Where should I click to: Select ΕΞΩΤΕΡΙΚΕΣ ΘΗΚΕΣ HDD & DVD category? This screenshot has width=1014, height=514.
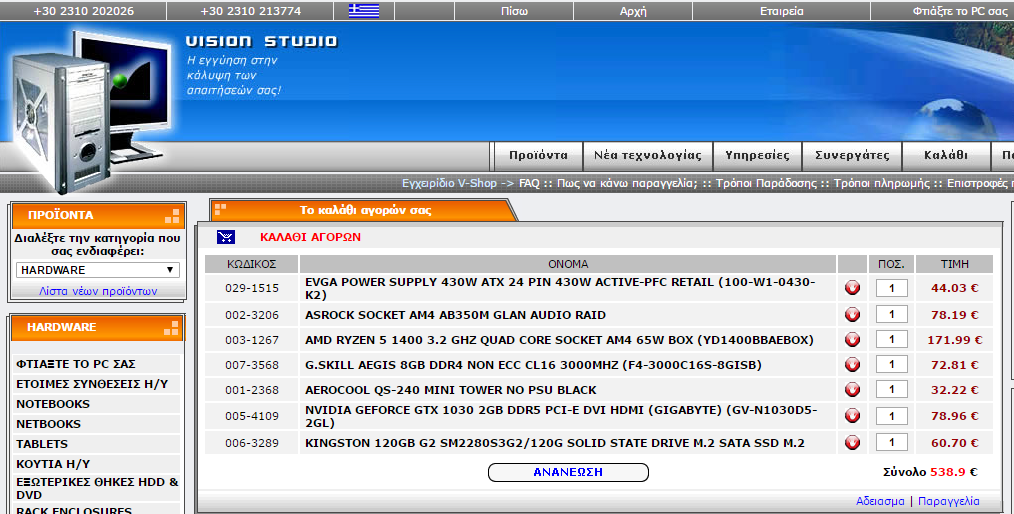coord(96,488)
